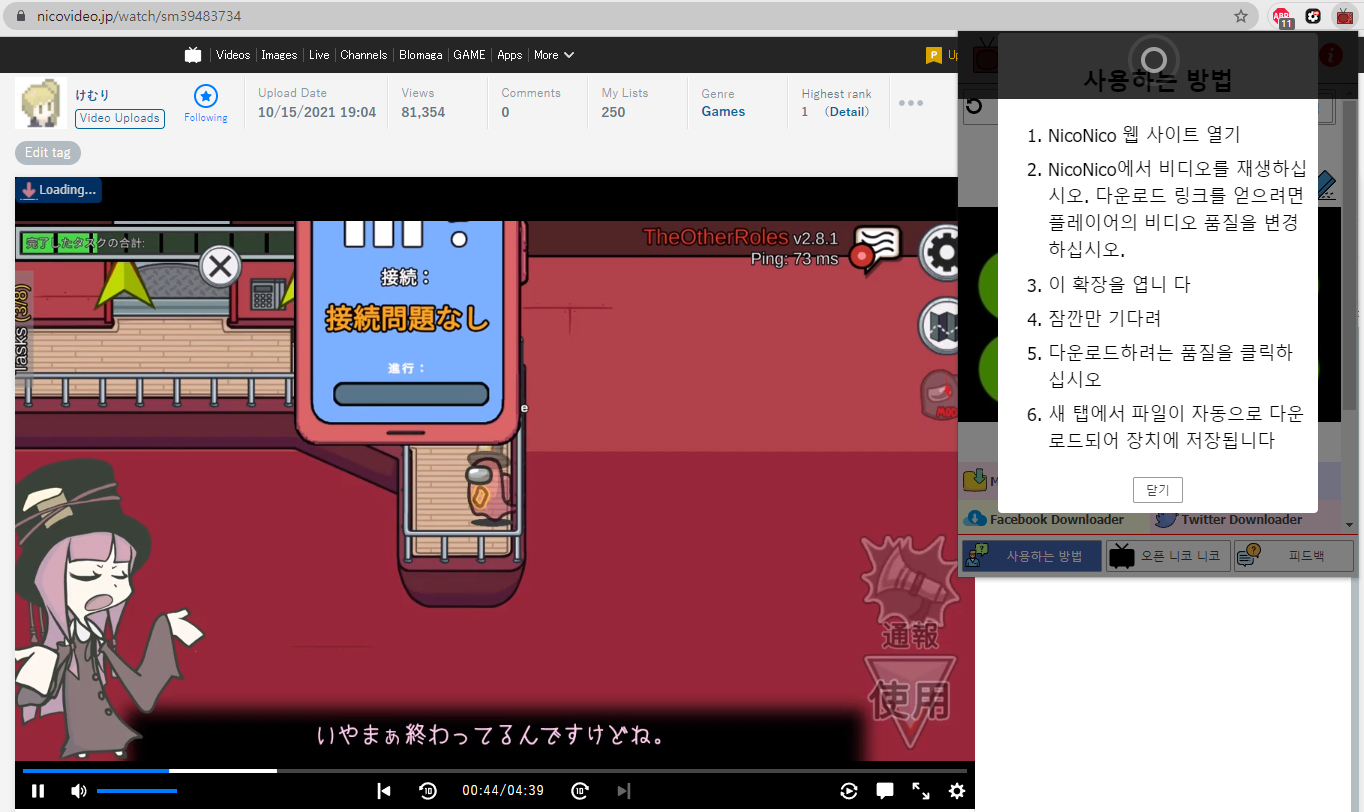
Task: Click the time display 00:44/04:39
Action: point(503,791)
